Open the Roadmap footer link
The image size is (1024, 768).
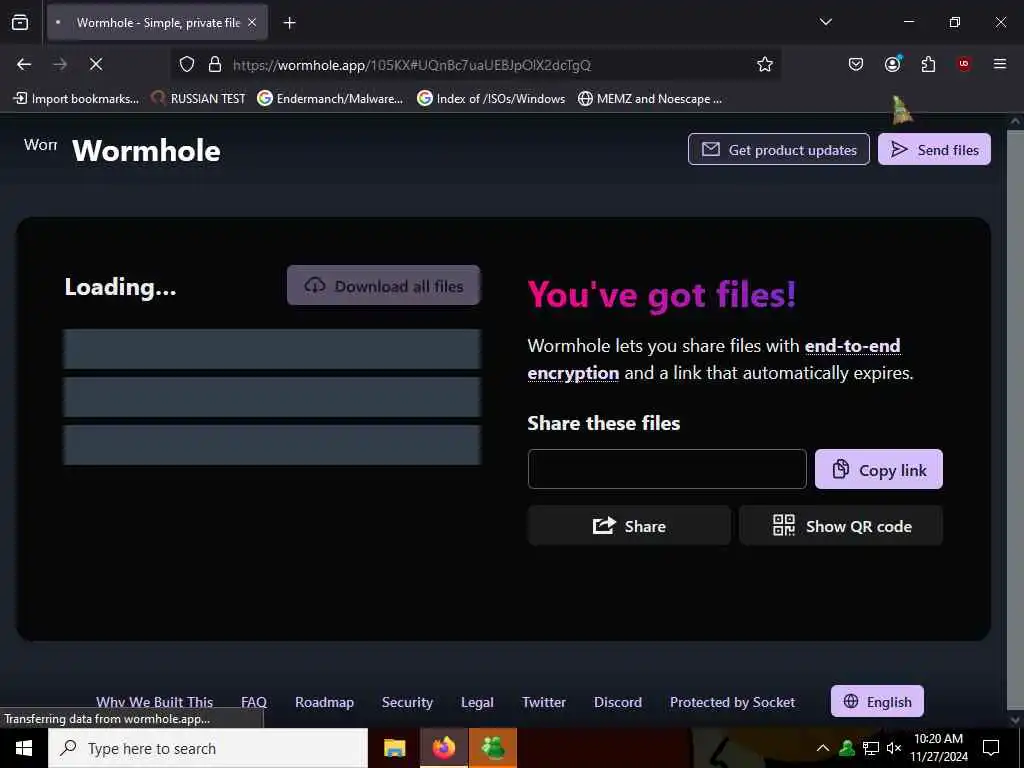[324, 702]
